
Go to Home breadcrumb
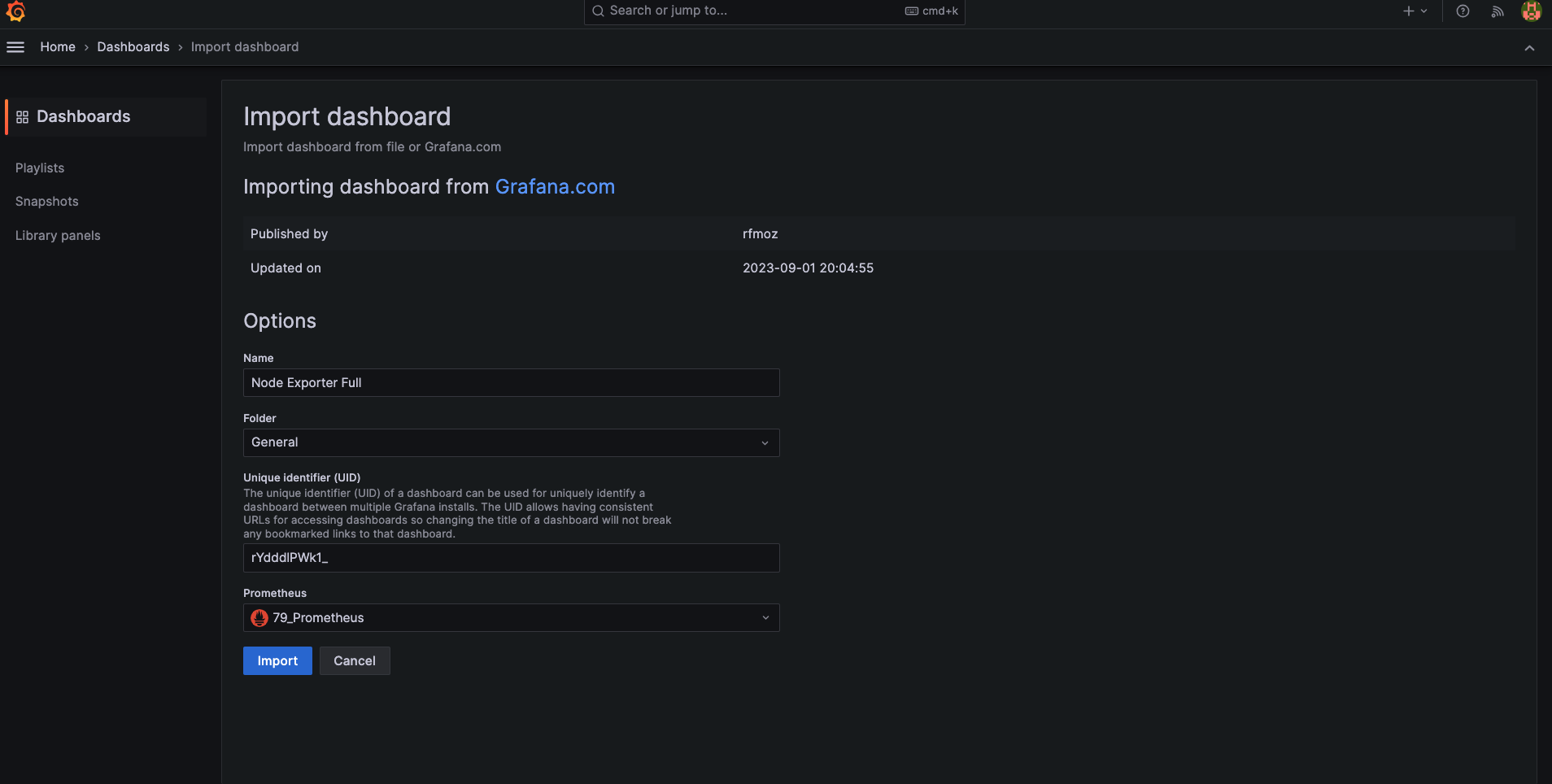click(58, 47)
